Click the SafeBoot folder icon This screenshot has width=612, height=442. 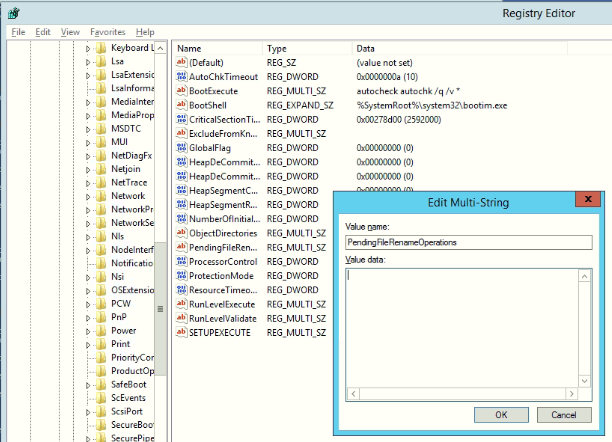coord(101,385)
